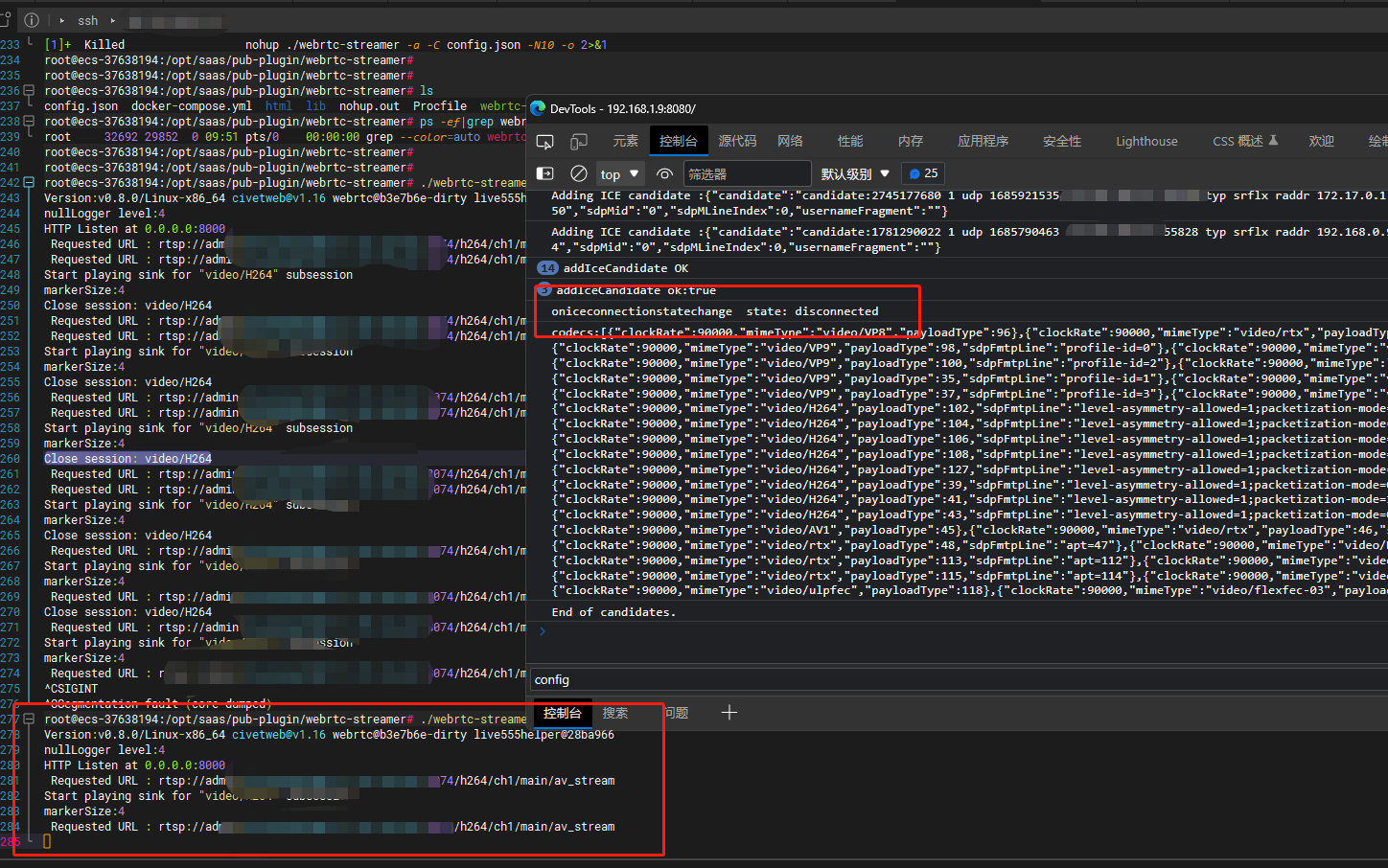This screenshot has height=868, width=1388.
Task: Focus the 筛选器 filter input field
Action: click(x=748, y=173)
